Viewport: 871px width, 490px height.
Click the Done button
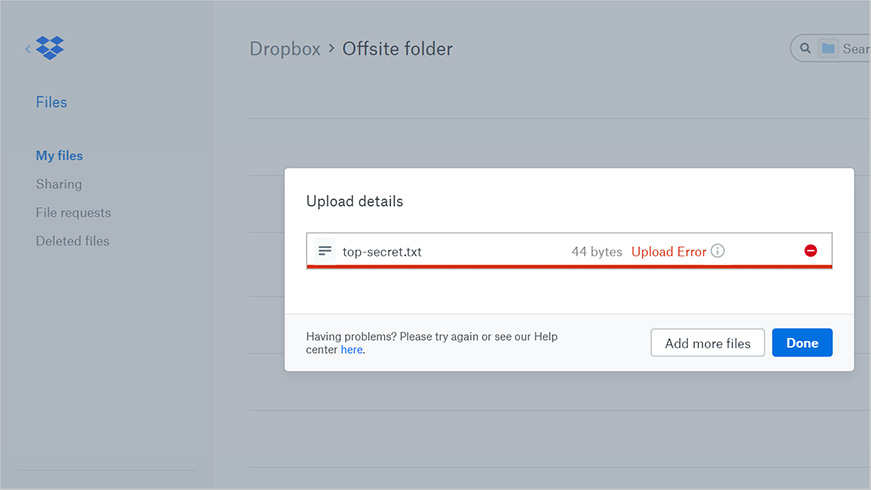click(x=802, y=343)
